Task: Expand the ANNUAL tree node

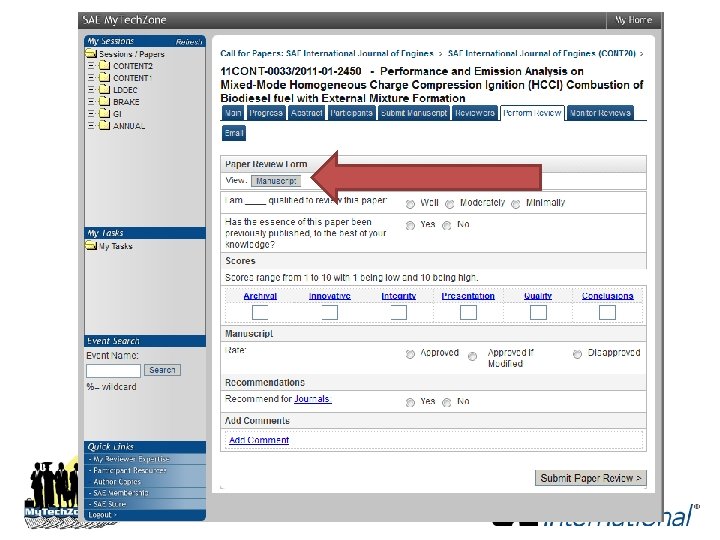Action: [91, 126]
